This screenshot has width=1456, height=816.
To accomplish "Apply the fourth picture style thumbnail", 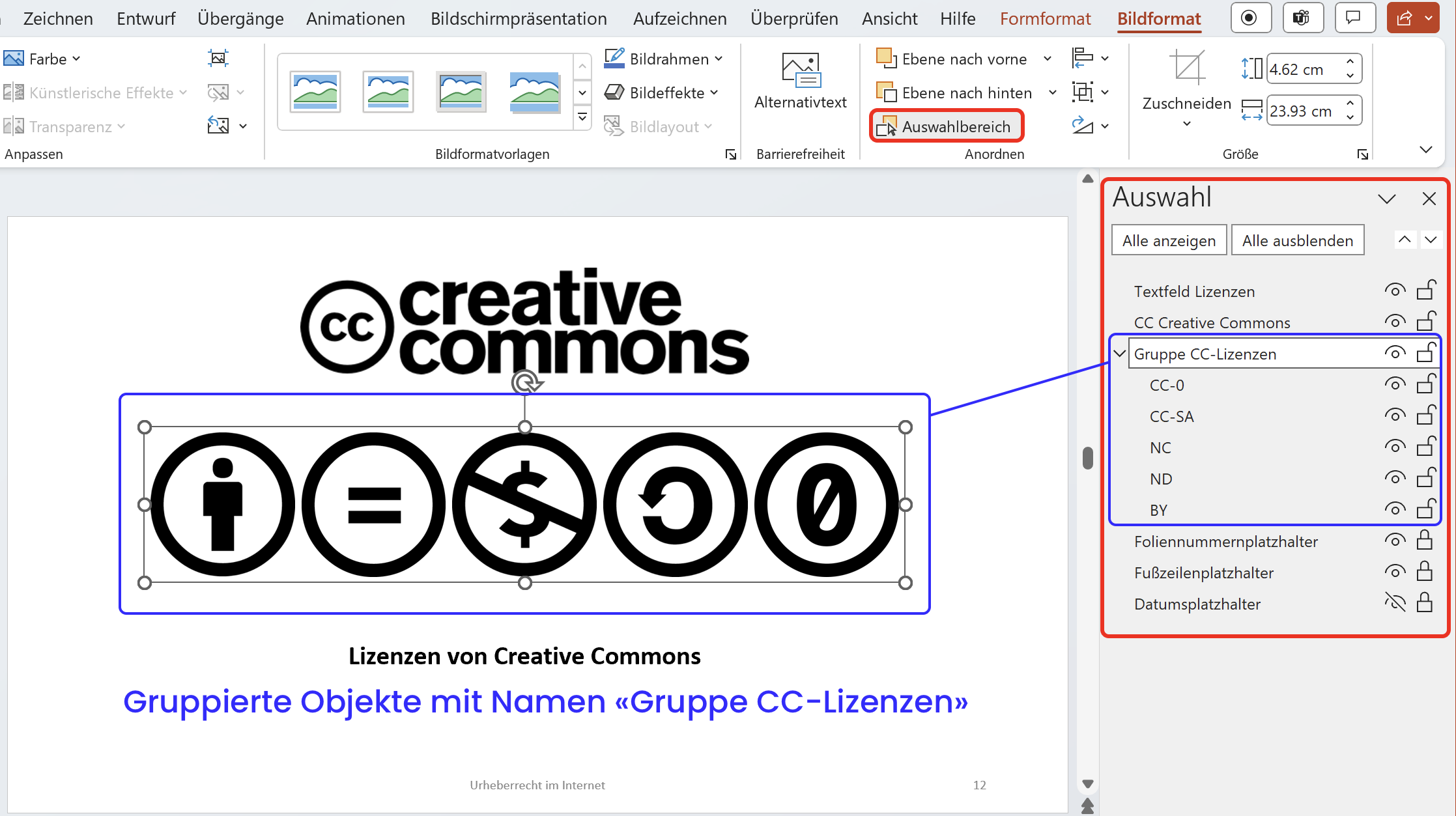I will pyautogui.click(x=534, y=92).
